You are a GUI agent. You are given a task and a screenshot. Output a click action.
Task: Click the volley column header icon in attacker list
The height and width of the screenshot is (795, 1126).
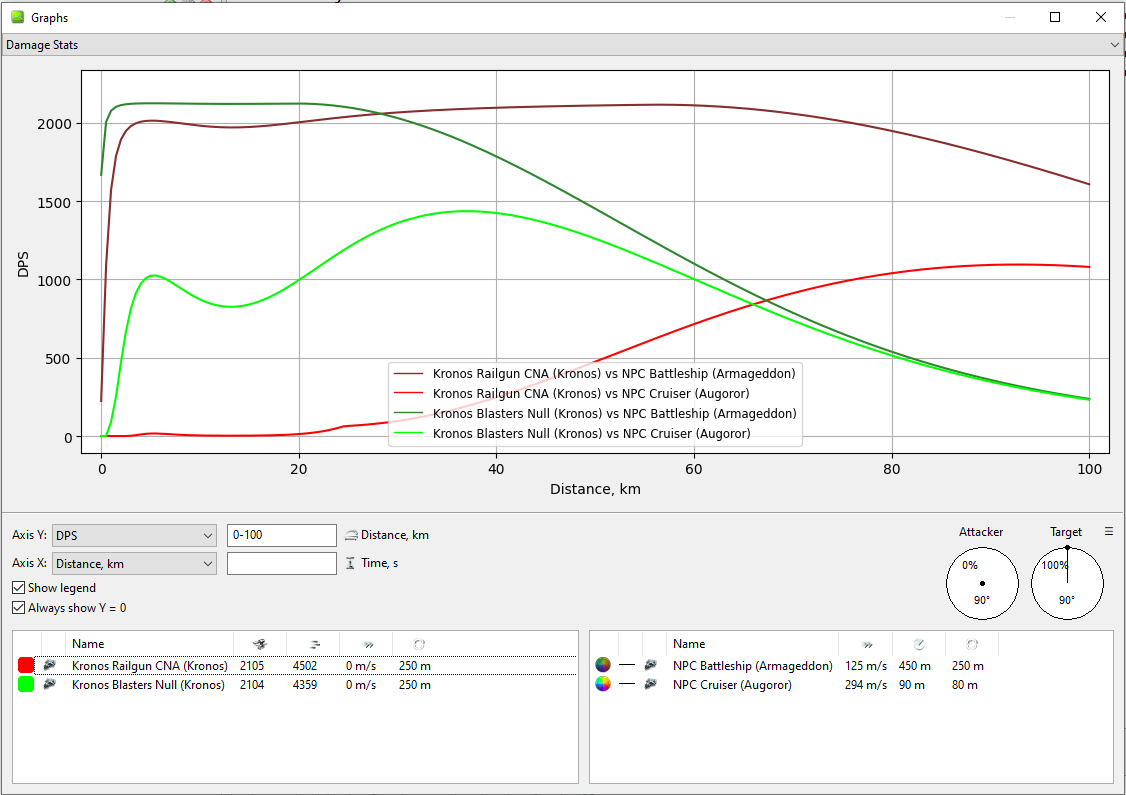point(313,644)
